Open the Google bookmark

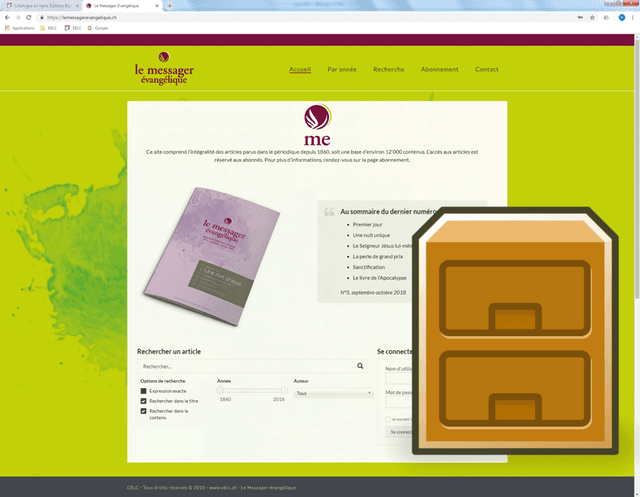[x=98, y=28]
